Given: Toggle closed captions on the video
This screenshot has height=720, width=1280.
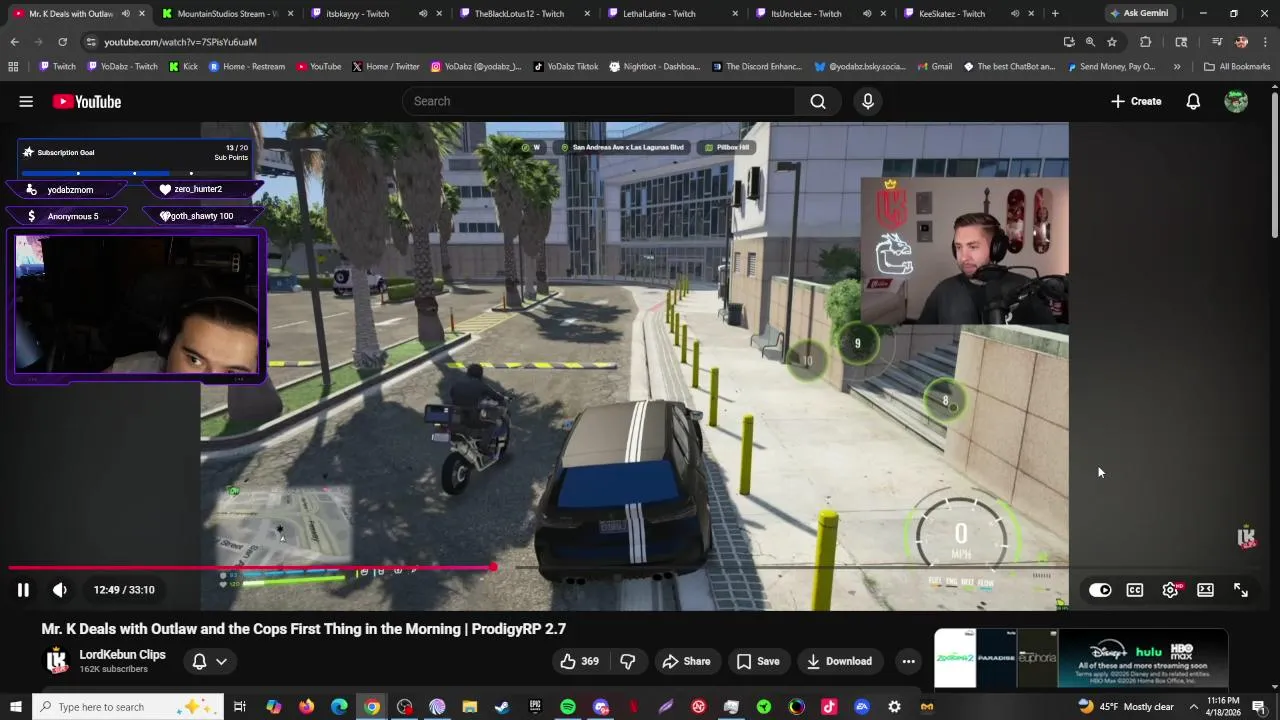Looking at the screenshot, I should pos(1135,590).
